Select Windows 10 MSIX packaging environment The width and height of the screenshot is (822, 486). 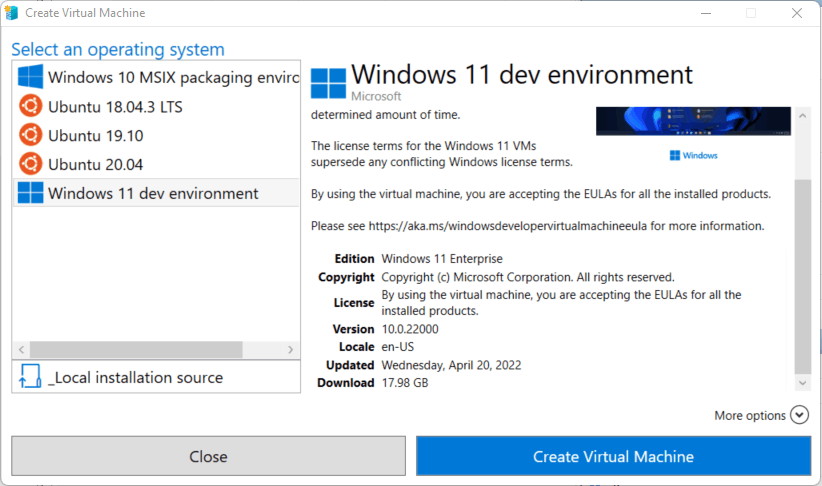pyautogui.click(x=156, y=77)
